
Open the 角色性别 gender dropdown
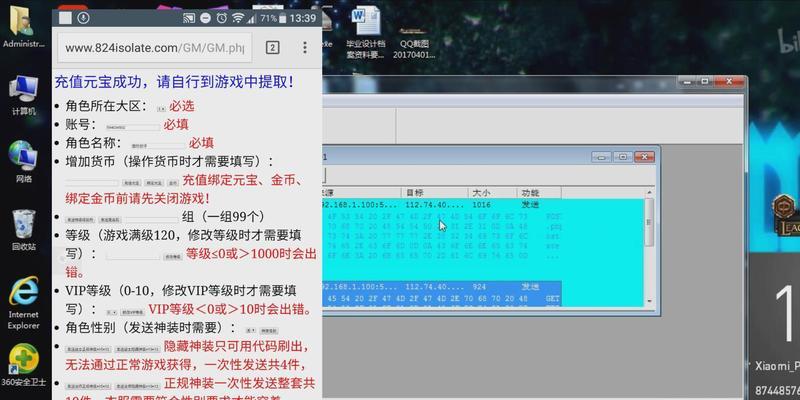(250, 331)
